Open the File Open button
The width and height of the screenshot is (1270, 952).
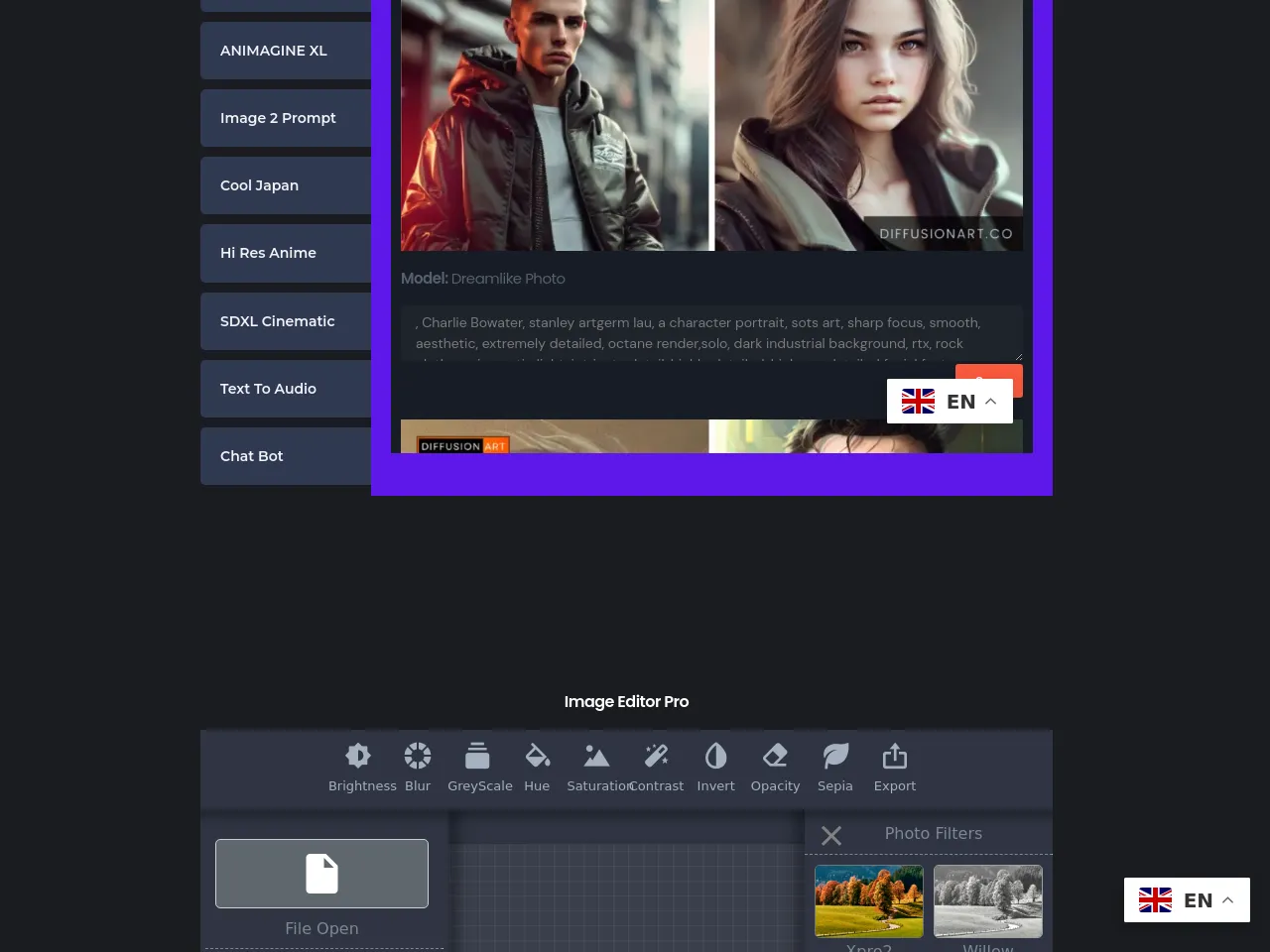click(x=321, y=874)
